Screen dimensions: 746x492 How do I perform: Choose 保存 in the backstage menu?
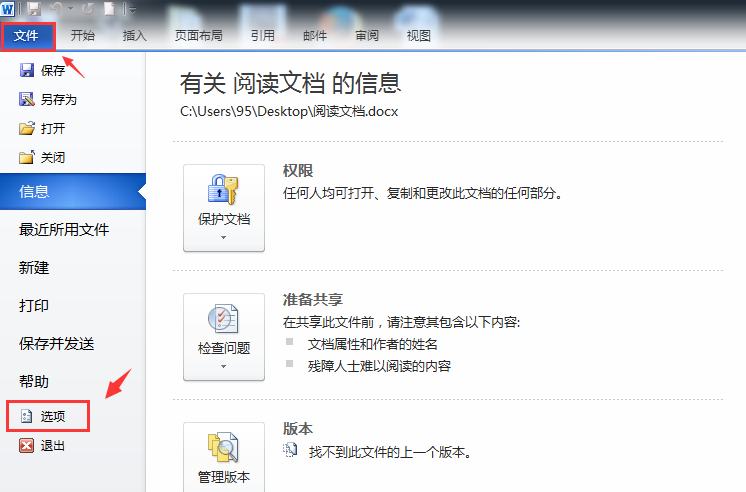42,70
